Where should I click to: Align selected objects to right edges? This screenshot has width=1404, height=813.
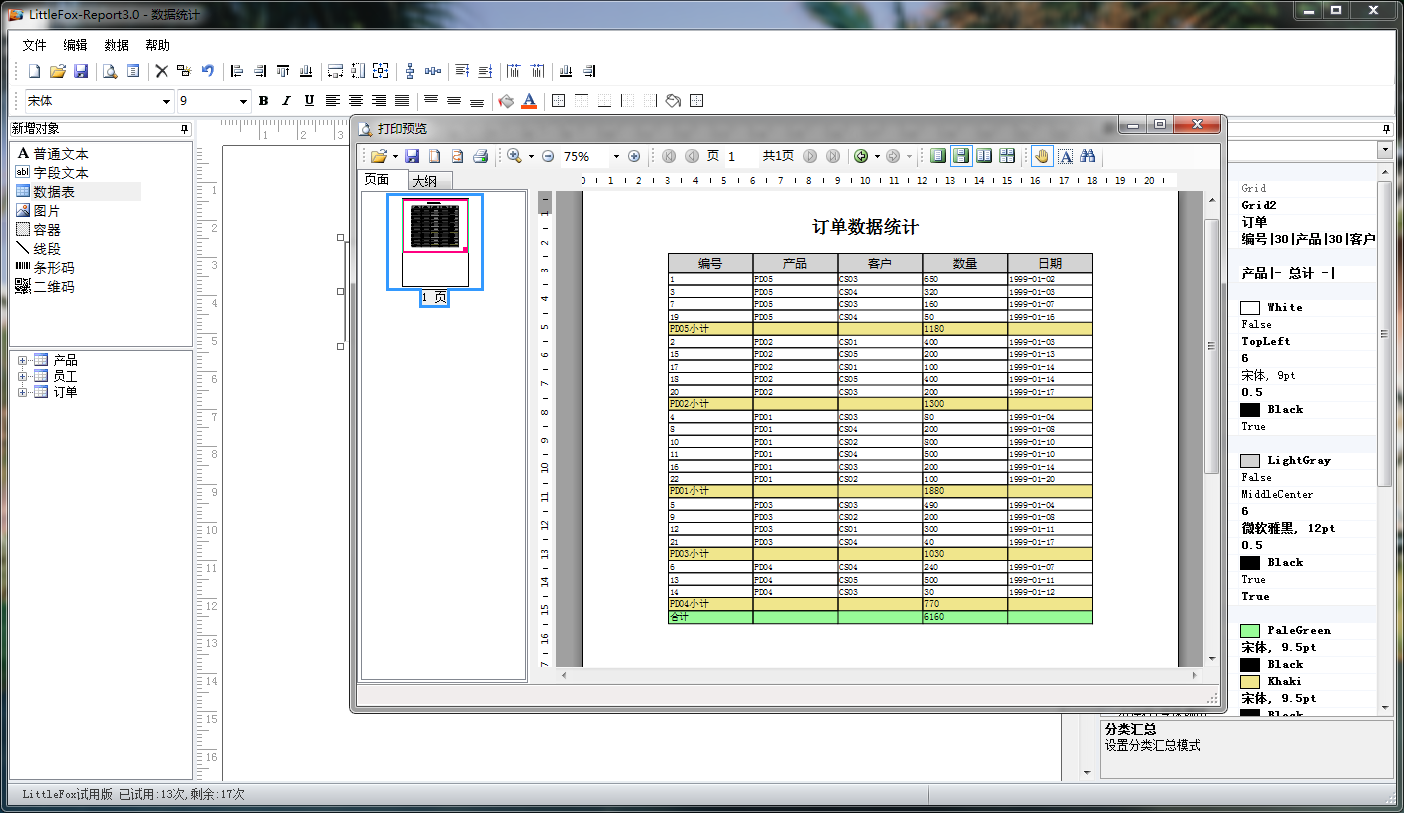[x=260, y=71]
